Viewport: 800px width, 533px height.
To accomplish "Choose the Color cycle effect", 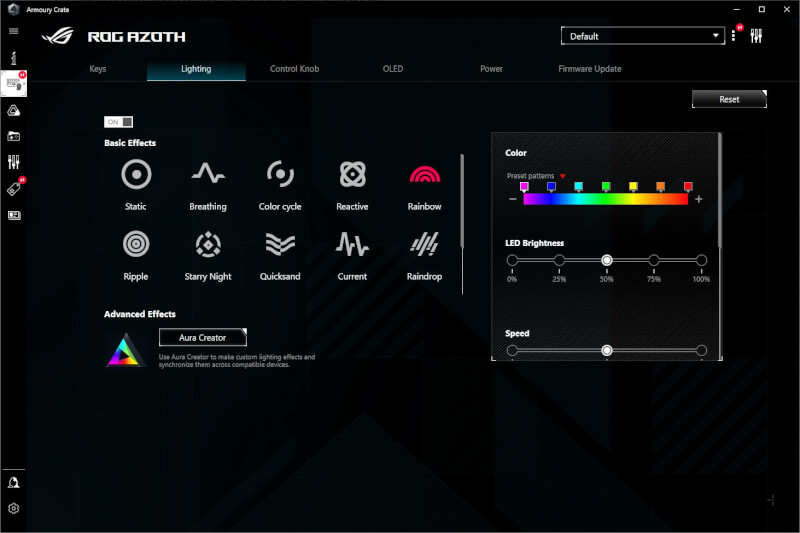I will point(280,174).
